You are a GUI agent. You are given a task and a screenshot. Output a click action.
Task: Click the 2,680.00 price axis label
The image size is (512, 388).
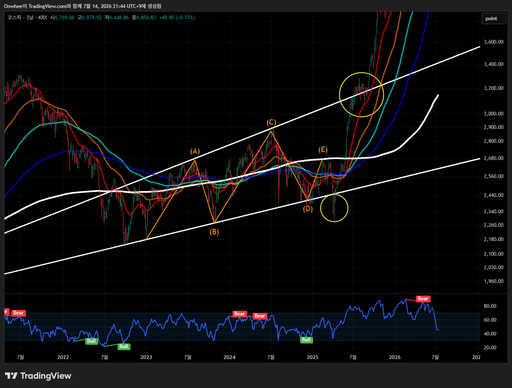pos(494,158)
